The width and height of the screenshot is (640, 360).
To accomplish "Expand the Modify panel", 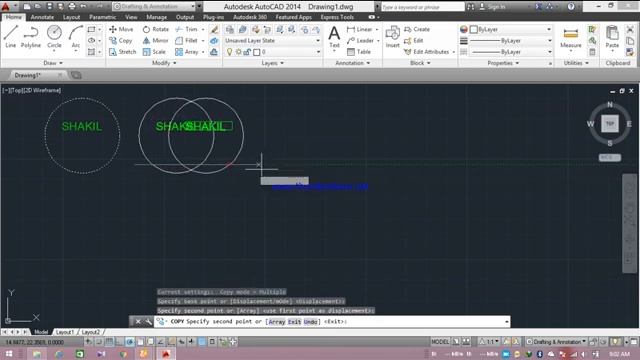I will pyautogui.click(x=164, y=63).
